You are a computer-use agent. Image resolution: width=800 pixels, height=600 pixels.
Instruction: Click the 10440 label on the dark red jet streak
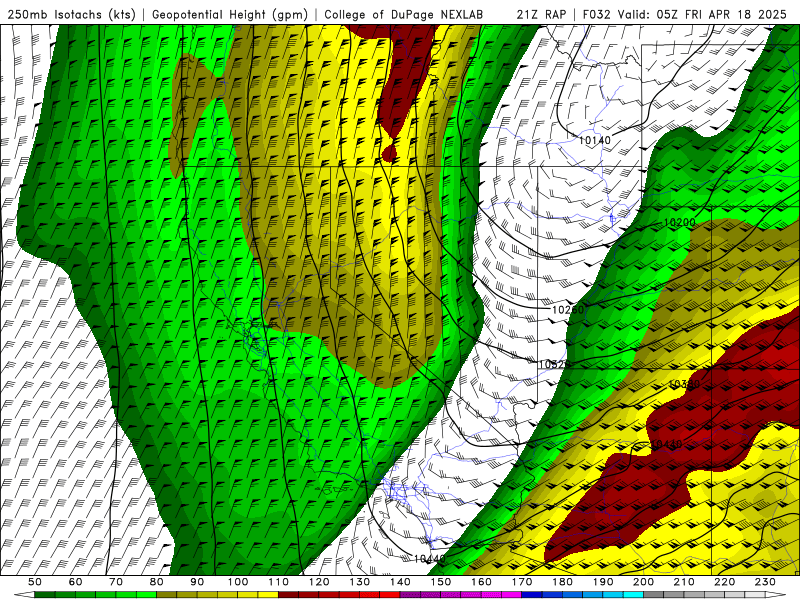click(x=667, y=444)
